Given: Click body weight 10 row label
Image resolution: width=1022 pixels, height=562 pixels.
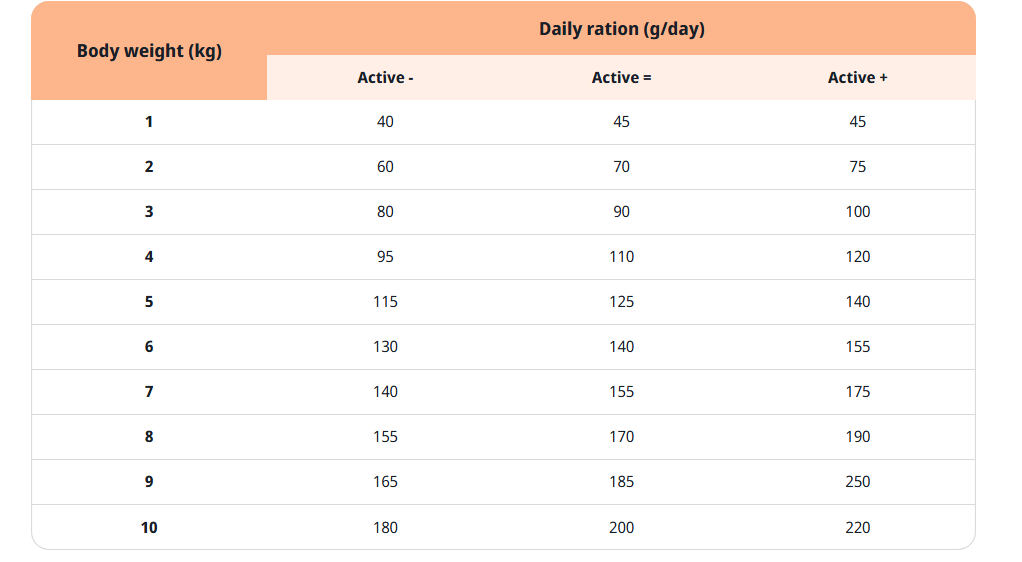Looking at the screenshot, I should [x=149, y=528].
